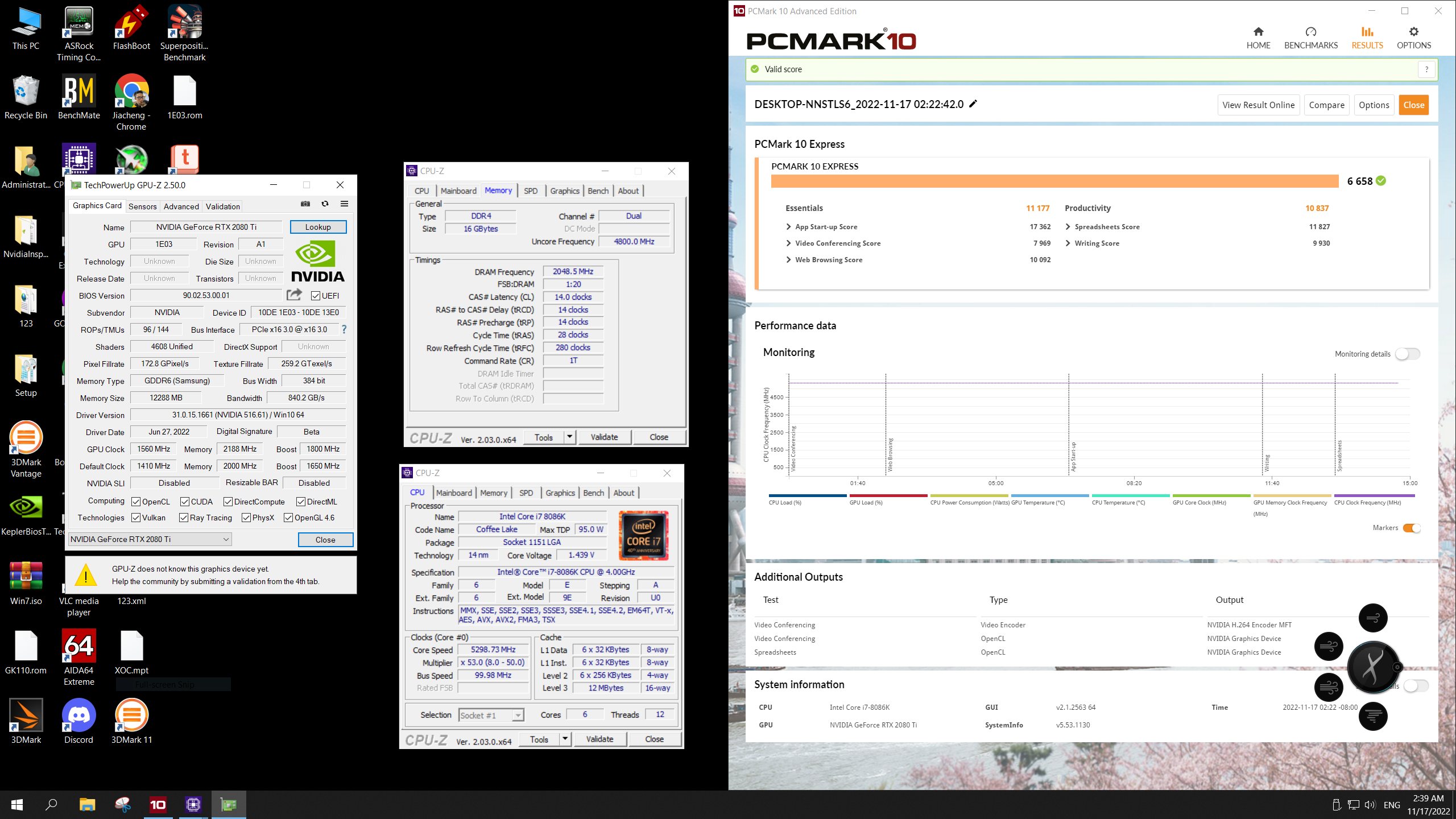
Task: Expand the Web Browsing Score row
Action: coord(788,259)
